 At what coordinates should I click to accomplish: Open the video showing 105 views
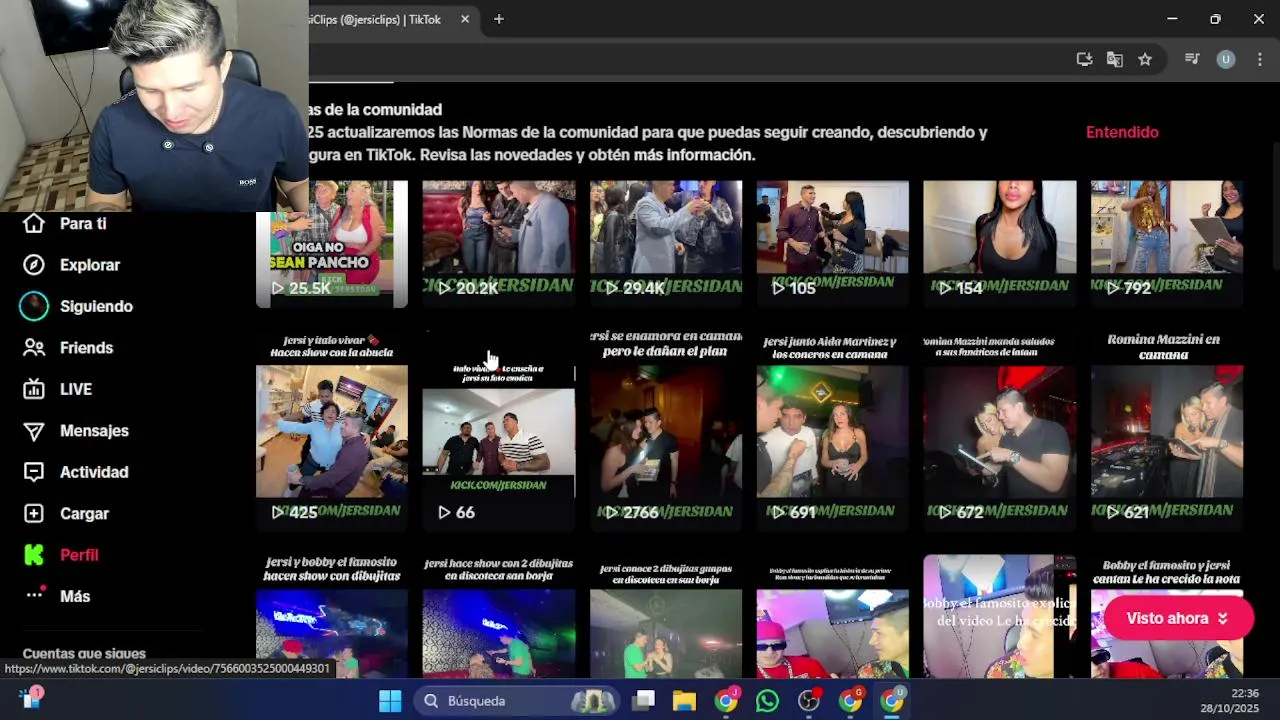[x=833, y=243]
